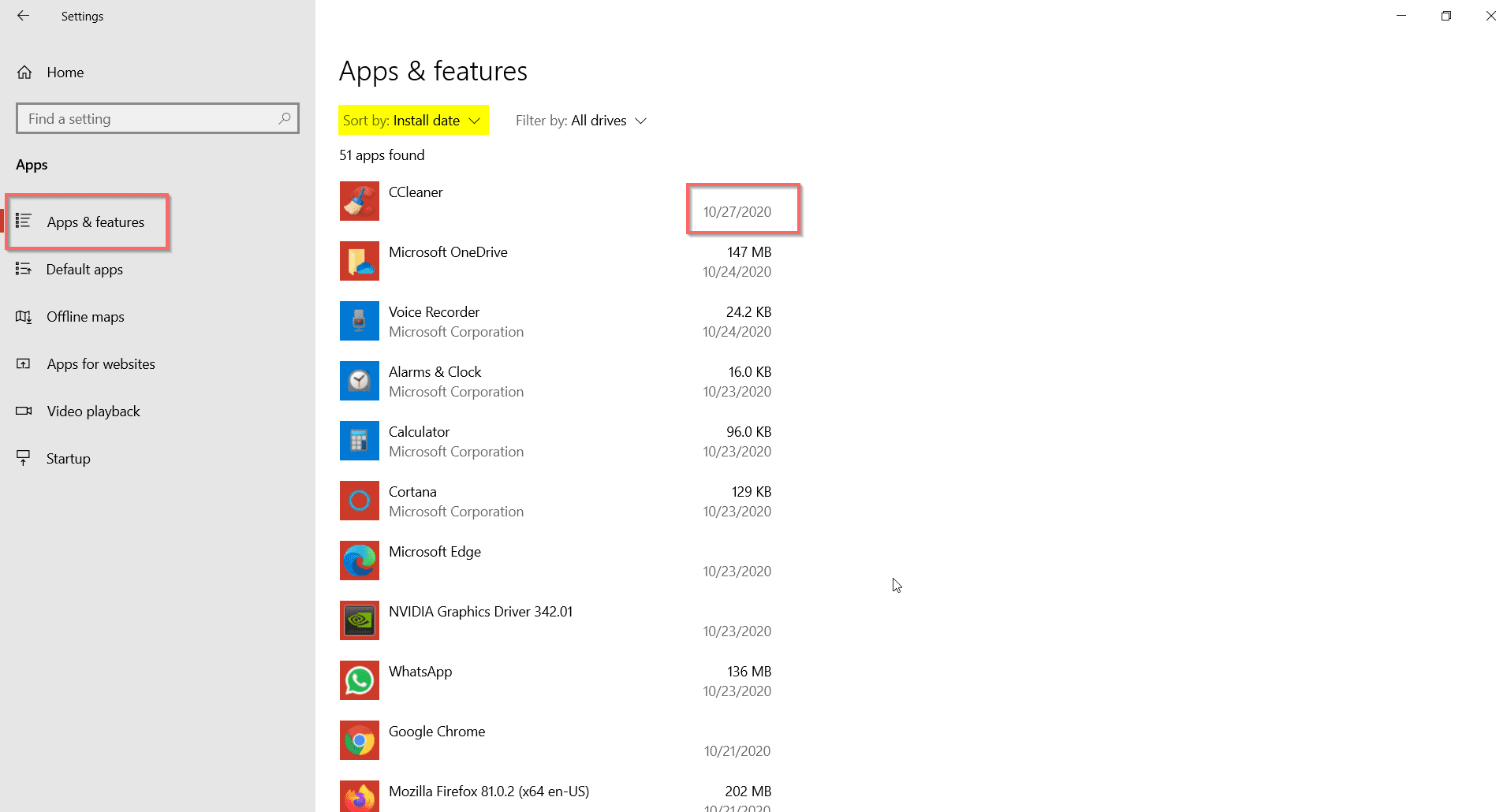The height and width of the screenshot is (812, 1507).
Task: Click the Offline maps icon
Action: click(x=24, y=317)
